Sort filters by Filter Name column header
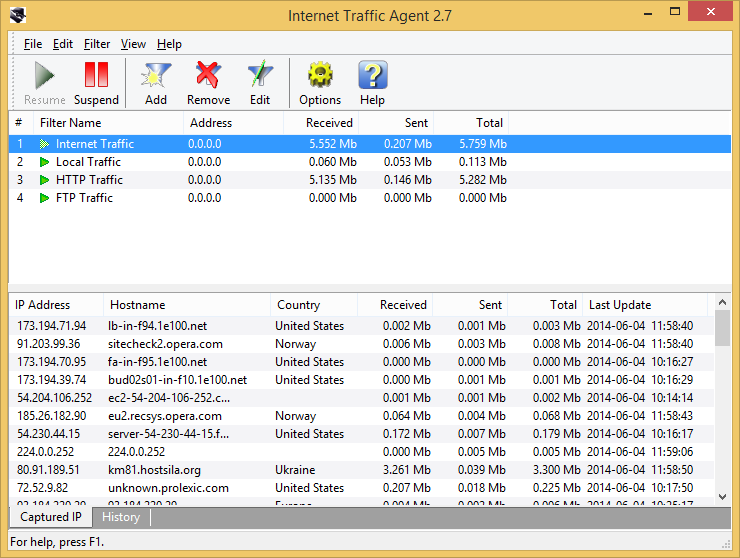This screenshot has height=558, width=740. [x=108, y=123]
